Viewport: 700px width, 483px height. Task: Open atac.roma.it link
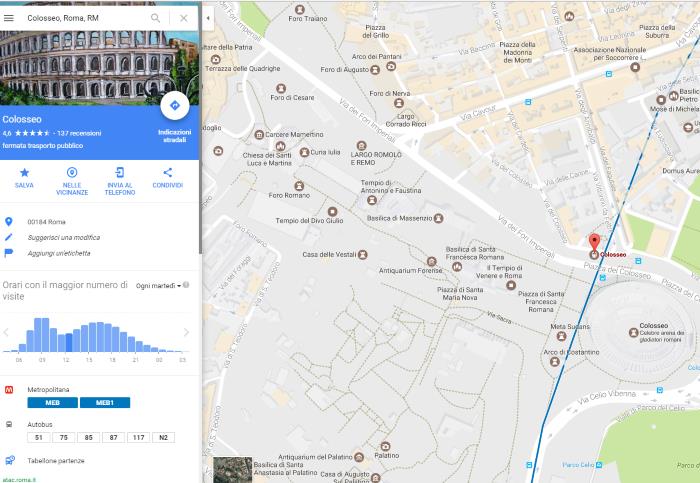point(18,480)
